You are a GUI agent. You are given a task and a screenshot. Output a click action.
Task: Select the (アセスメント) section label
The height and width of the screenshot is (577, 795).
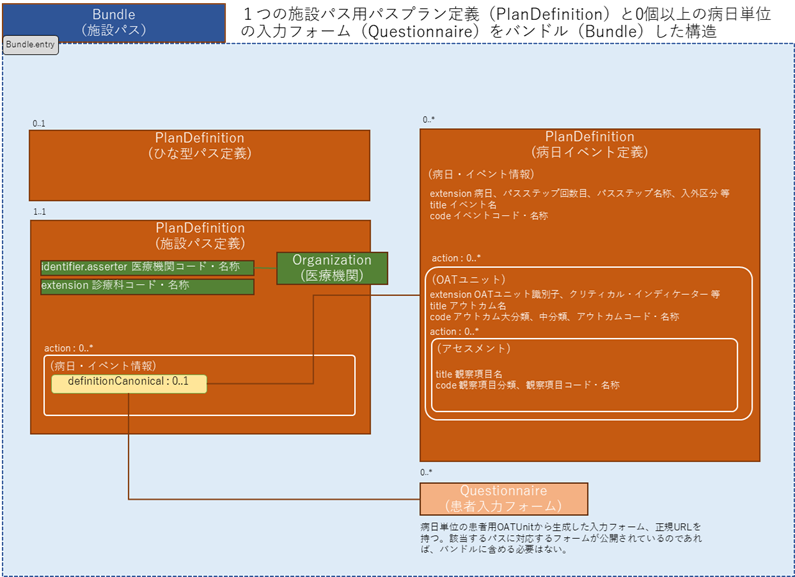click(475, 348)
